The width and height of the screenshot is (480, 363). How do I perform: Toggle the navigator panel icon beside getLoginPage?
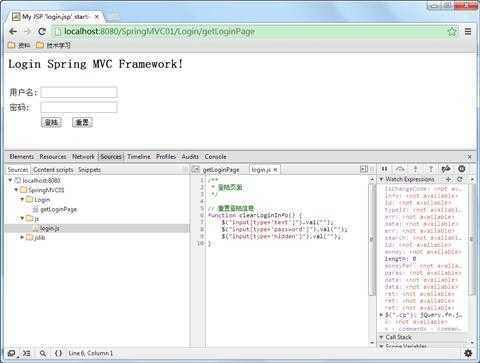[196, 169]
